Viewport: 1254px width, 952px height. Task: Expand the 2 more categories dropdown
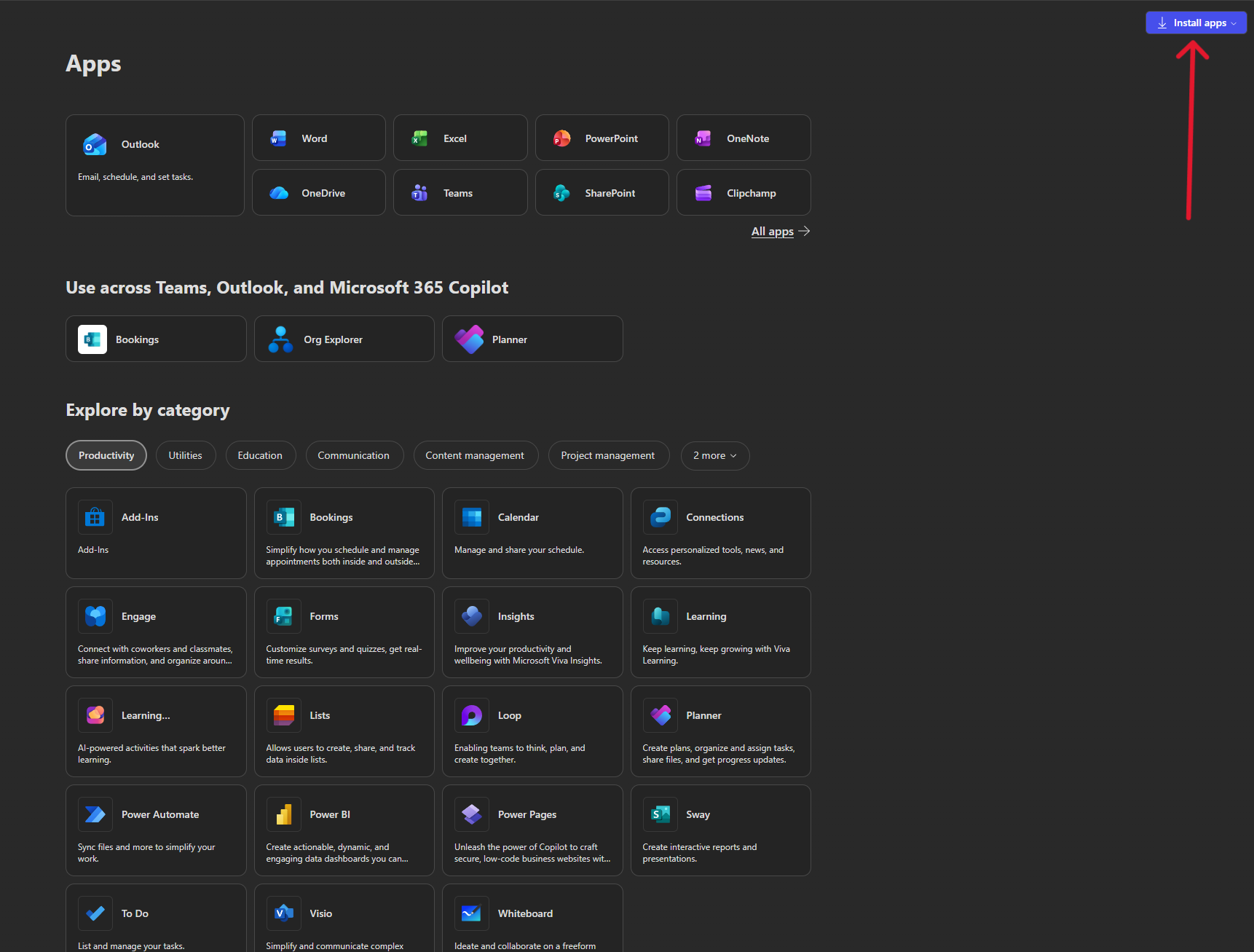(x=715, y=455)
